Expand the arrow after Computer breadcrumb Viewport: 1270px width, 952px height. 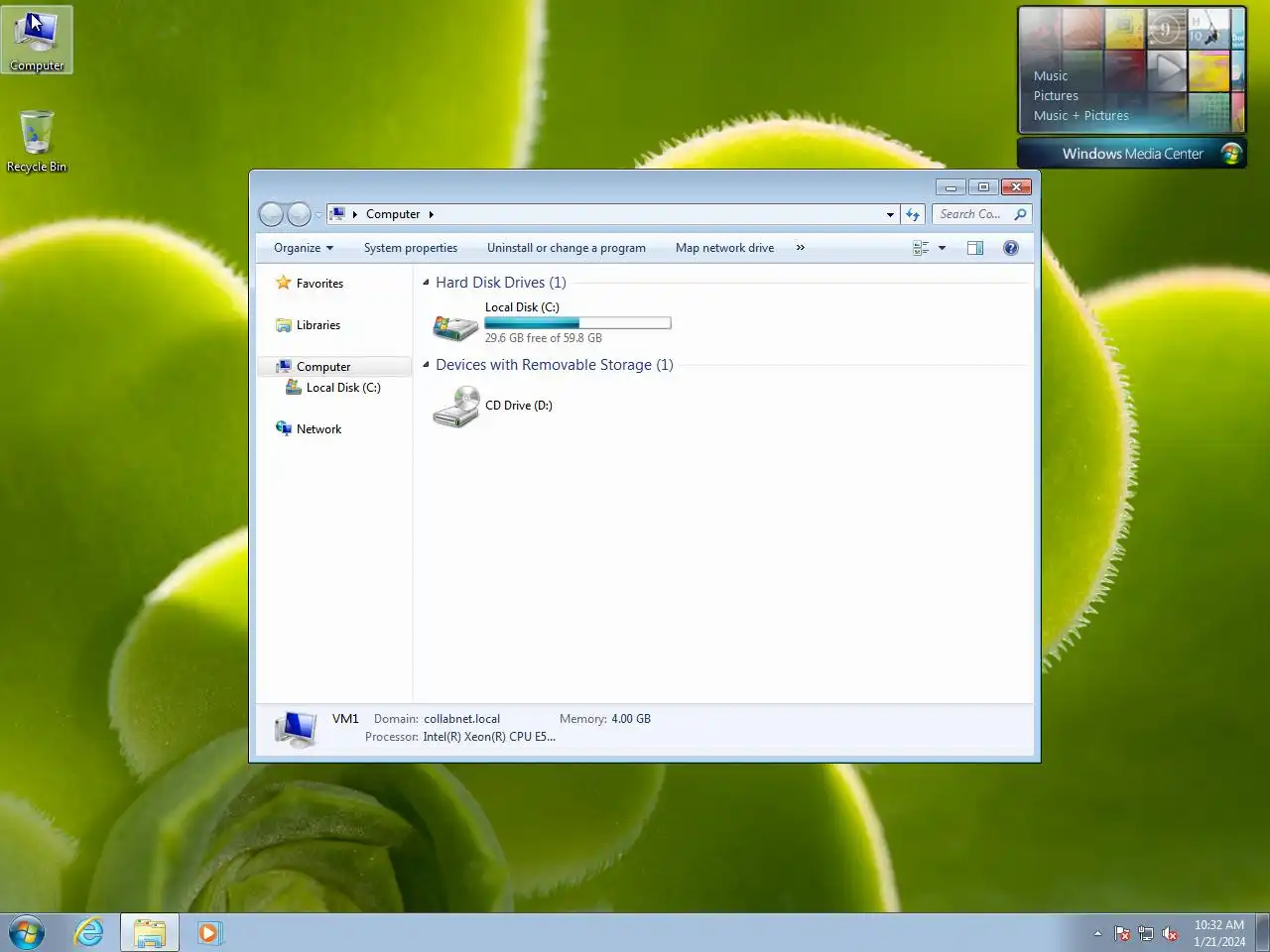tap(431, 214)
